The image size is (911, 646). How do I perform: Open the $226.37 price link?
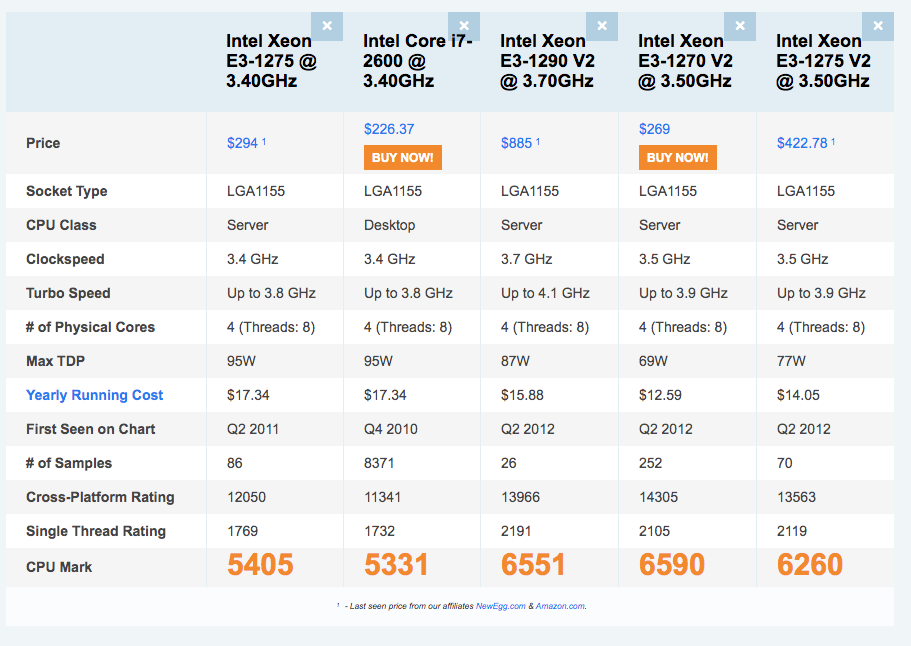[389, 129]
